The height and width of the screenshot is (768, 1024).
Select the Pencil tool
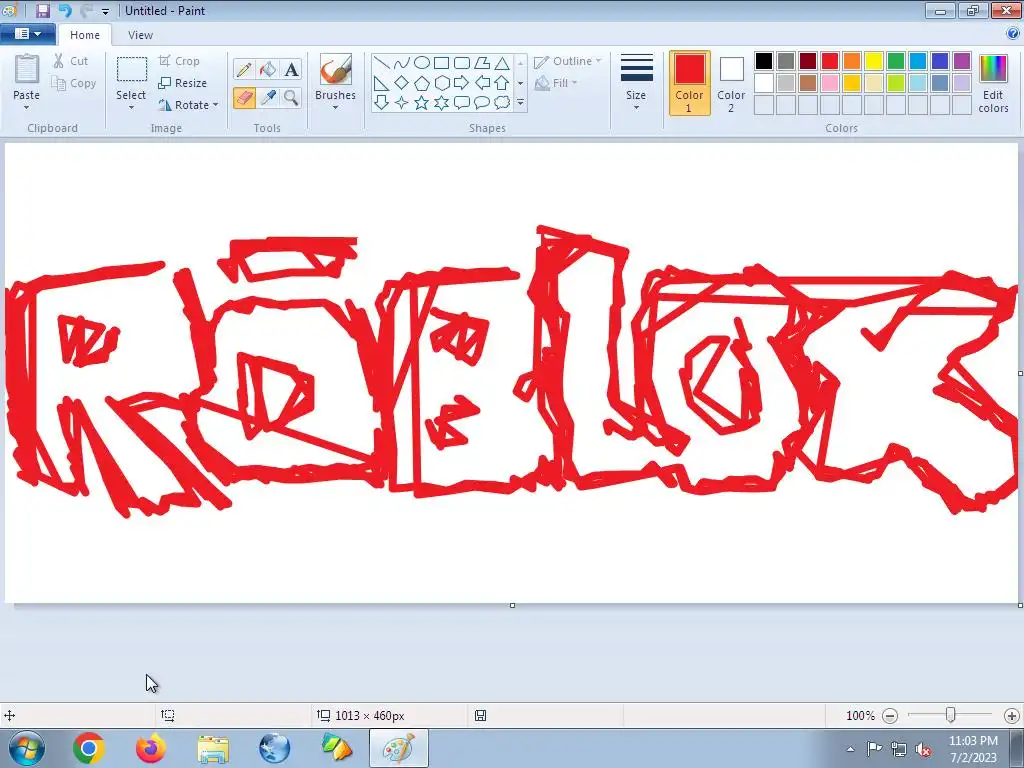click(x=244, y=69)
